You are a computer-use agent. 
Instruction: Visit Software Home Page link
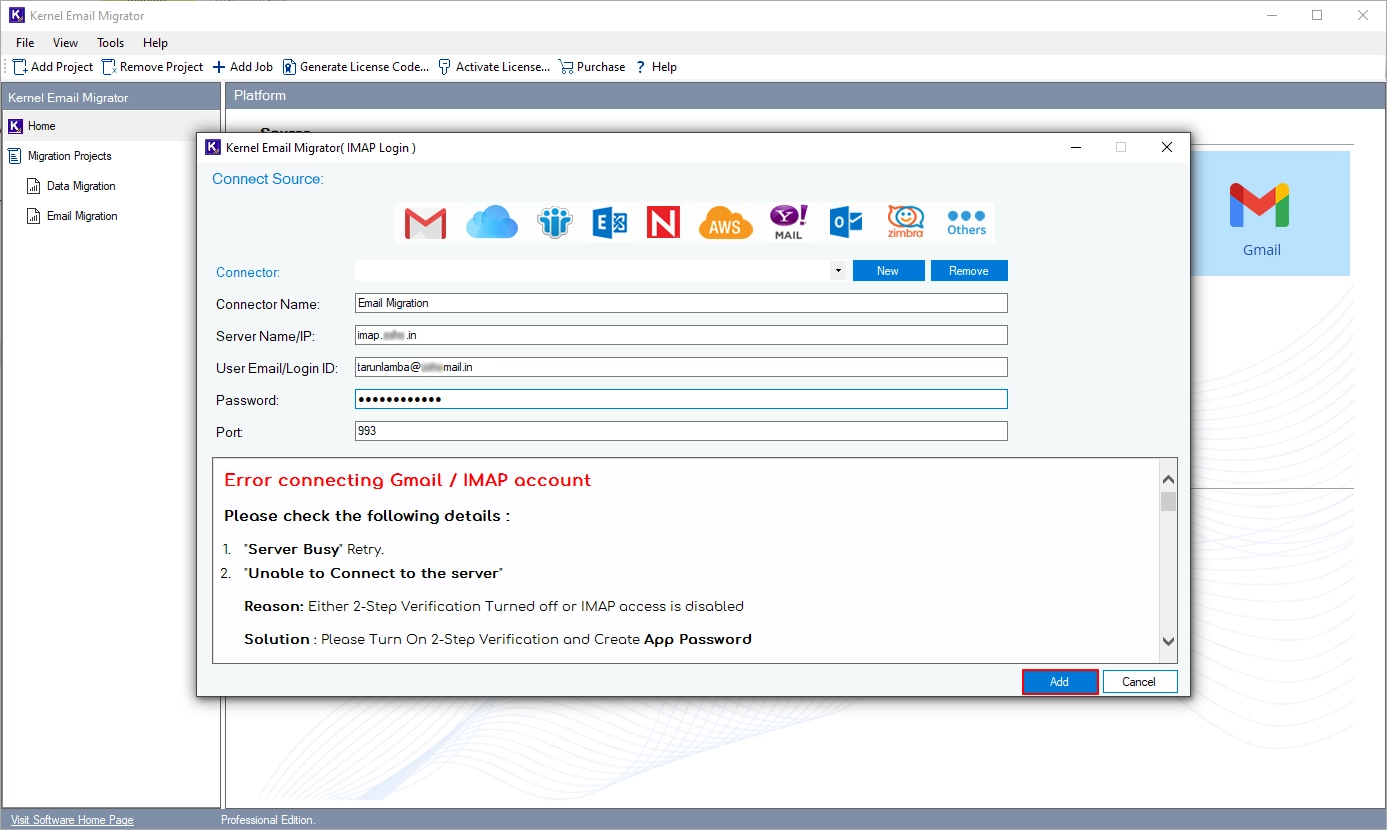point(72,820)
